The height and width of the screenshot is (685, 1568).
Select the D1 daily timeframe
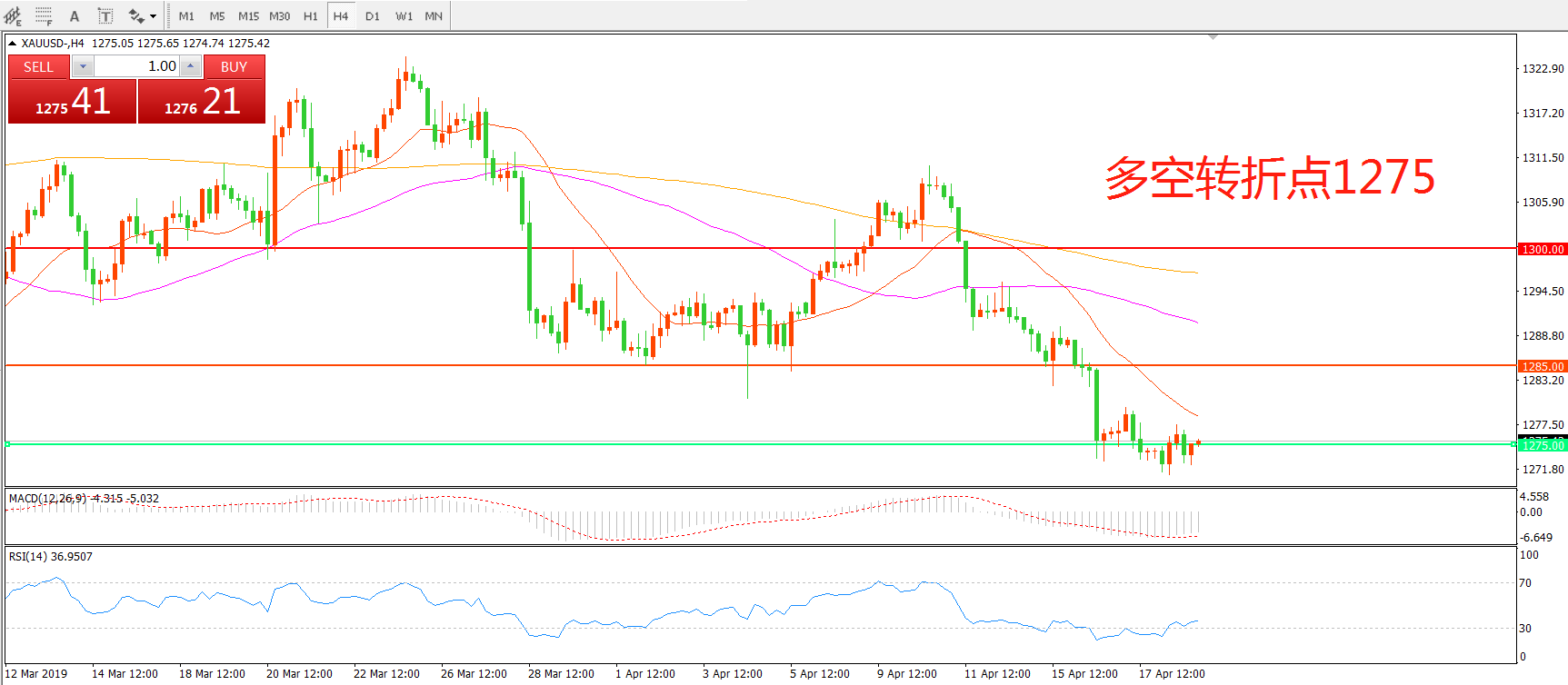[373, 15]
